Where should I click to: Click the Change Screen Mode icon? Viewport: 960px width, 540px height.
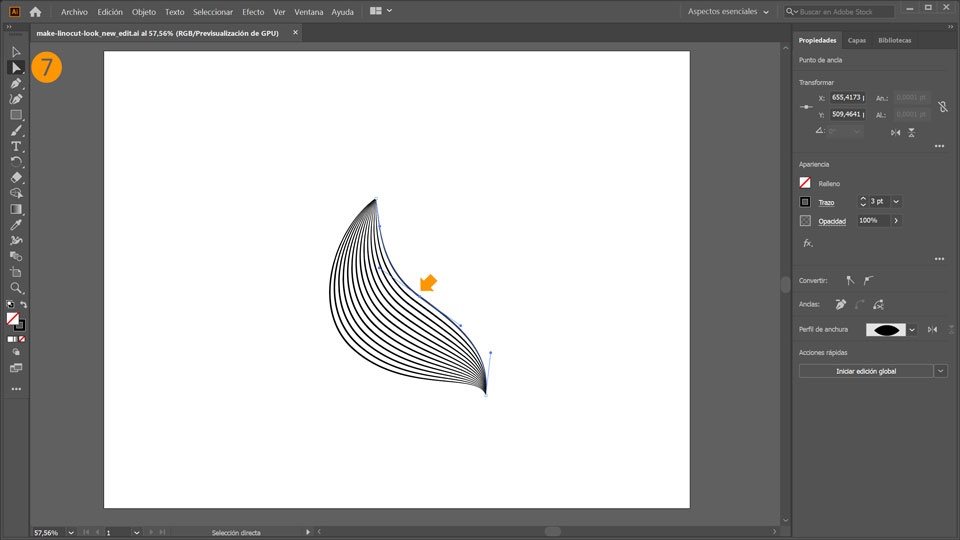click(x=16, y=368)
